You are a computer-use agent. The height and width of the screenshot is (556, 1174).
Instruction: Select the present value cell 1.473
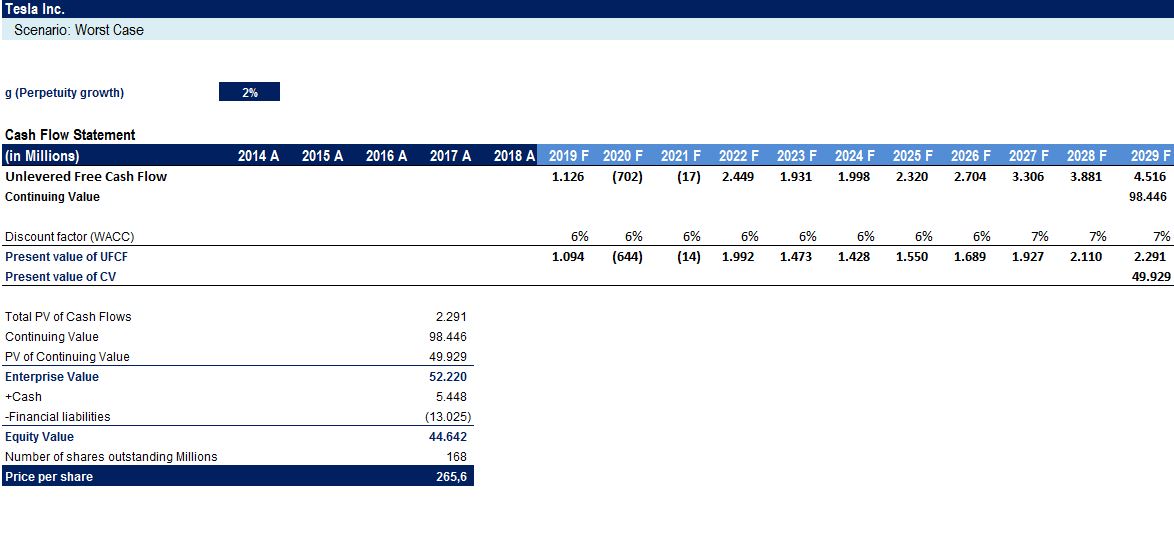point(796,257)
